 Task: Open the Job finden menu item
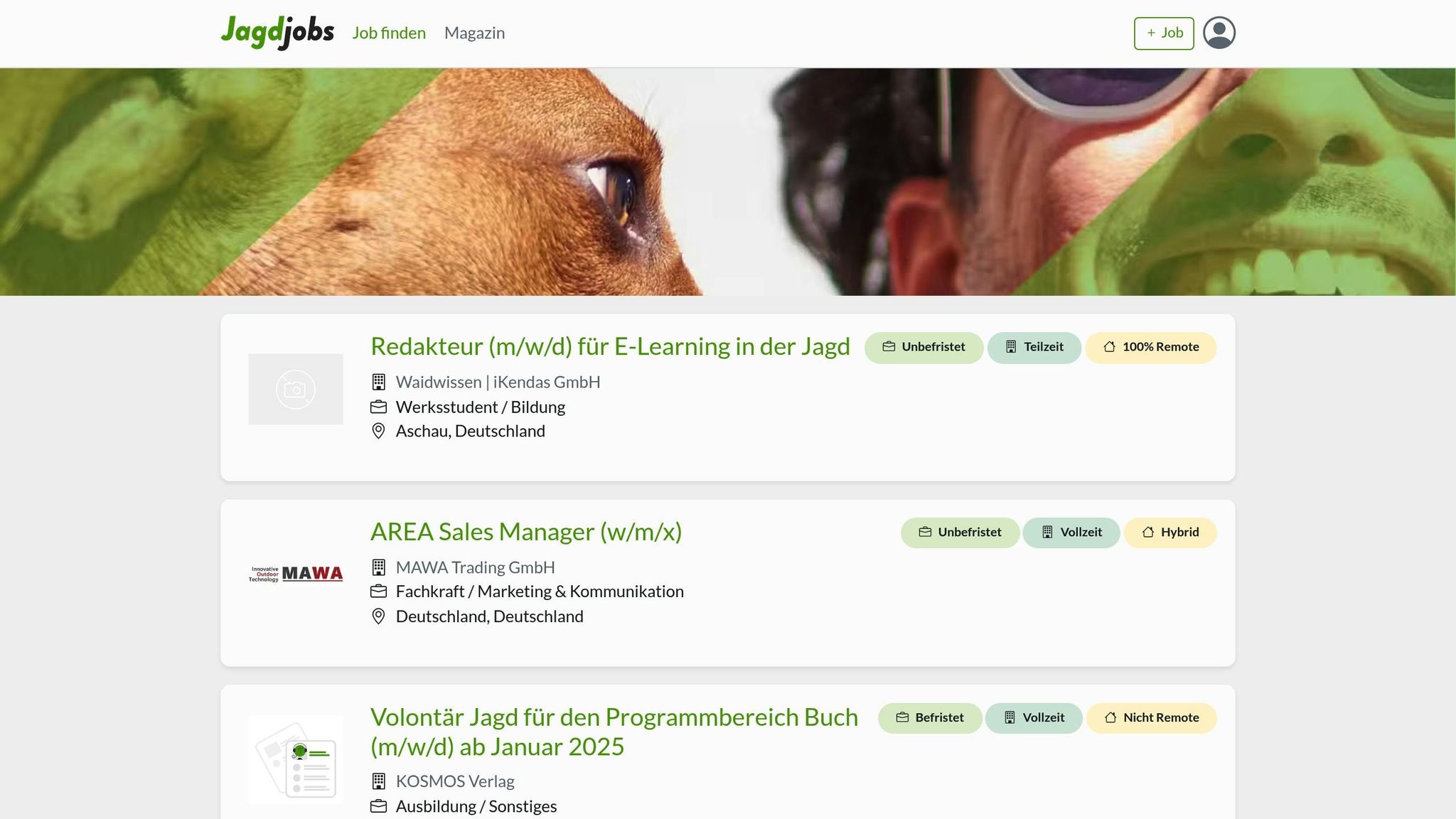[x=389, y=33]
